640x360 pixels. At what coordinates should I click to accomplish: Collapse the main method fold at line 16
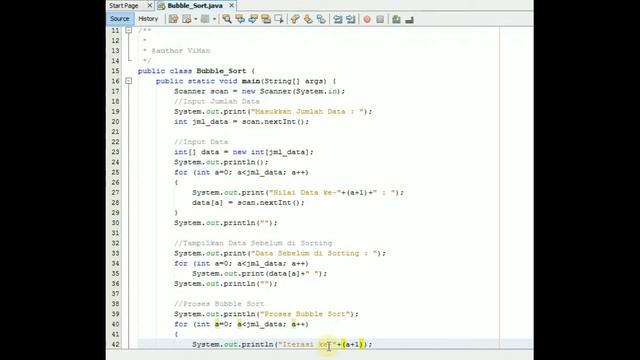click(128, 81)
